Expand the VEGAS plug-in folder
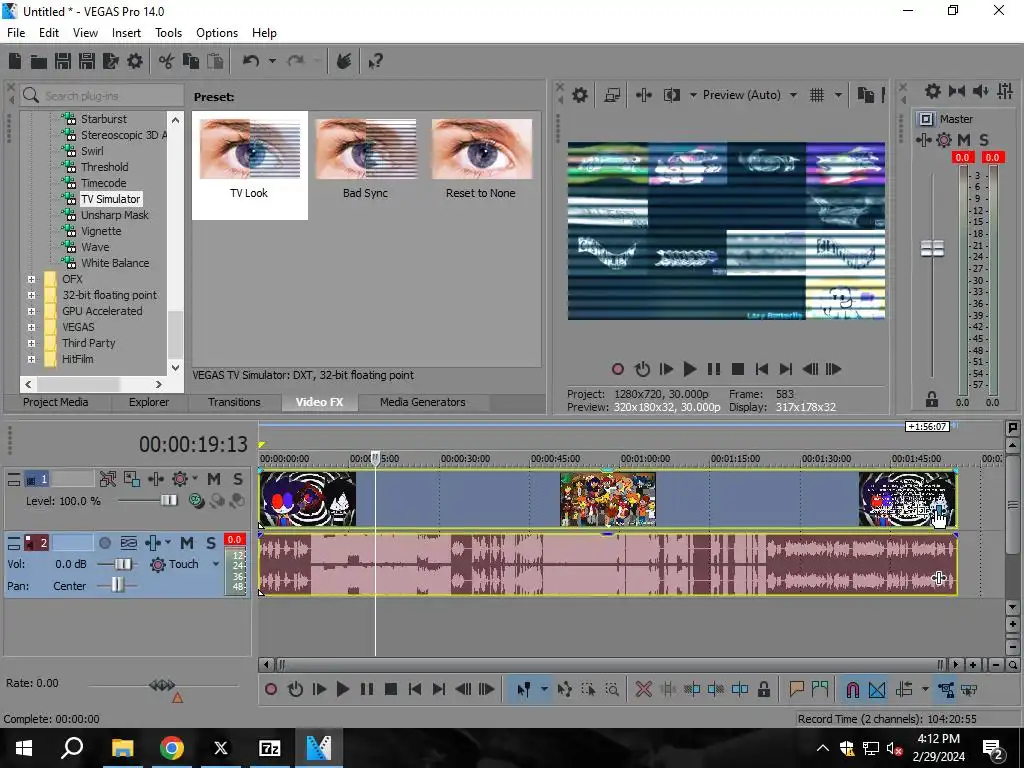The image size is (1024, 768). pos(31,327)
